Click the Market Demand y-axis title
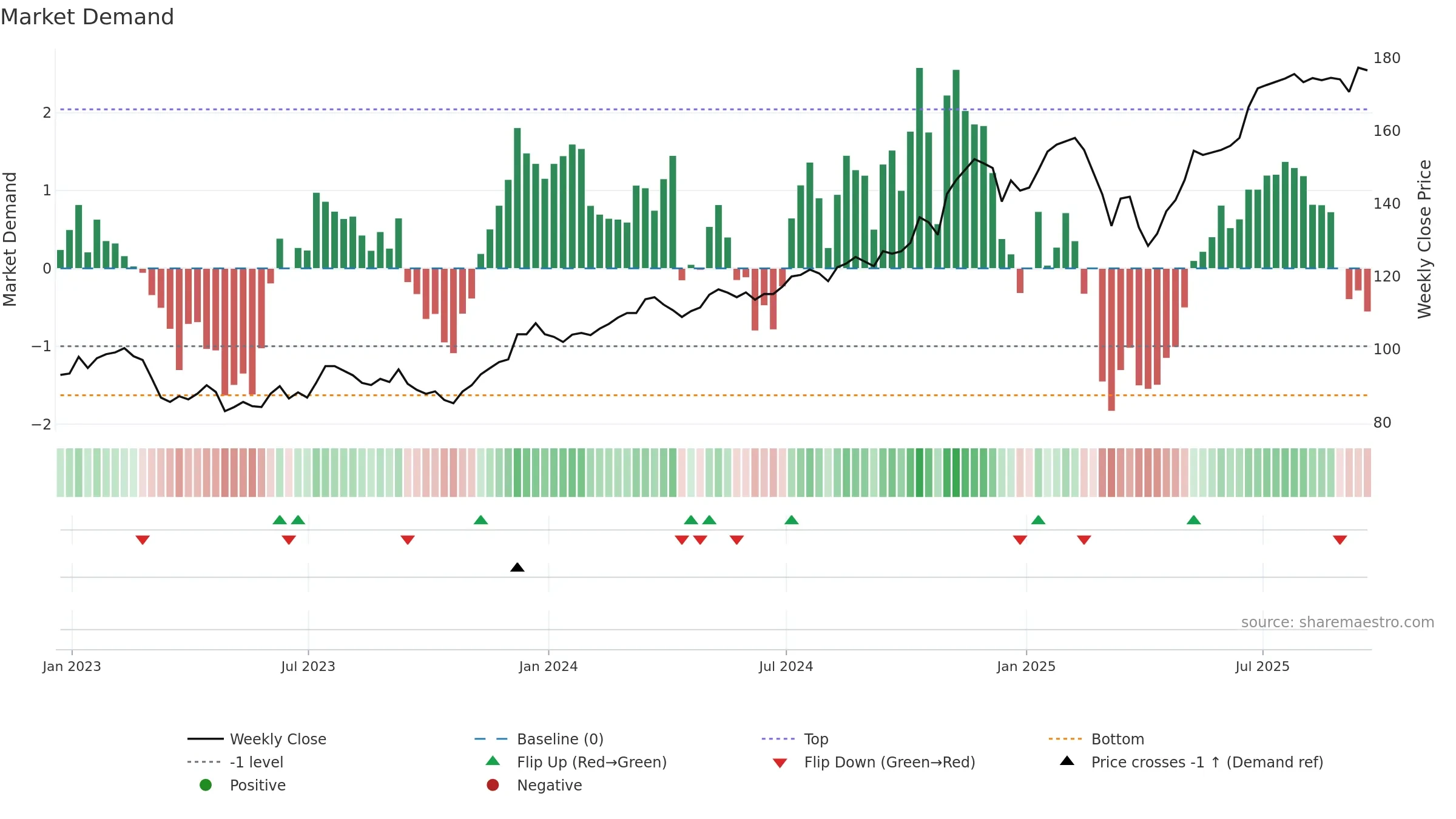This screenshot has height=819, width=1456. pos(10,239)
